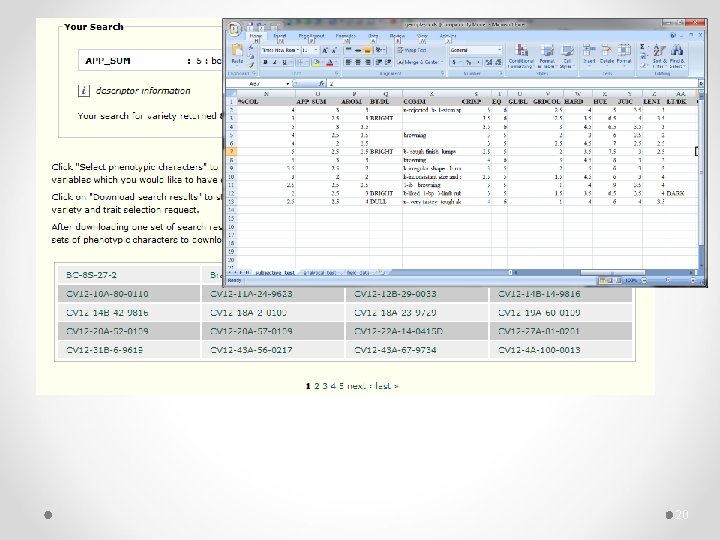The height and width of the screenshot is (540, 720).
Task: Click the Decrease Decimal icon
Action: point(498,62)
